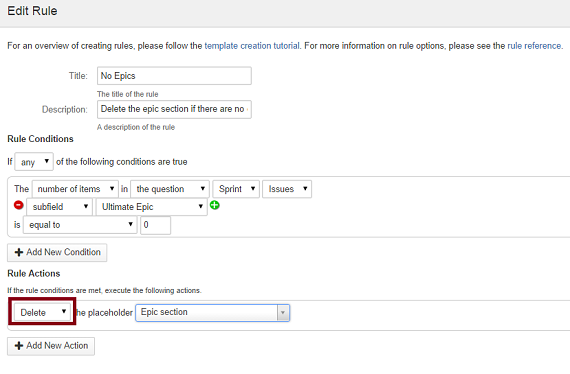Screen dimensions: 570x374
Task: Select the 'Edit Rule' page title
Action: click(x=32, y=11)
